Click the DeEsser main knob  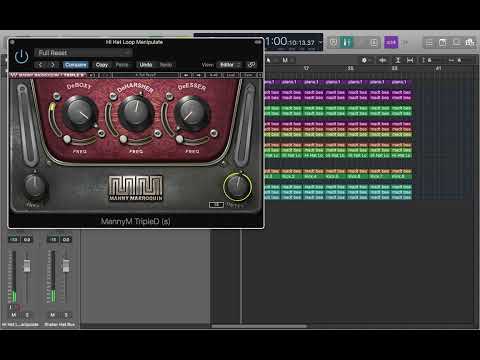[x=192, y=113]
